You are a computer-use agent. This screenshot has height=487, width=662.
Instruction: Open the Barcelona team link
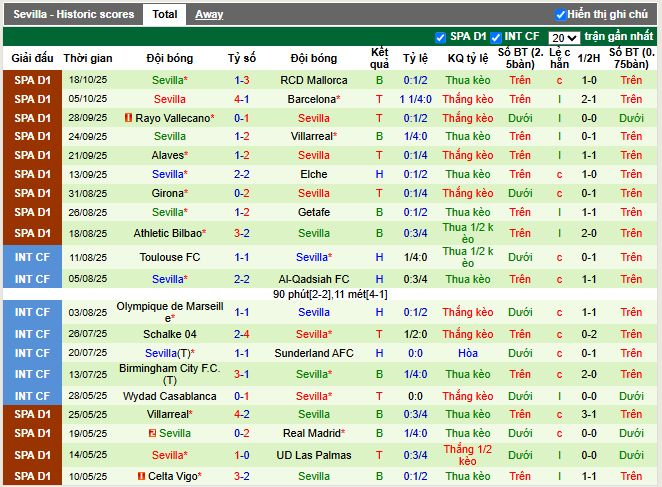(311, 99)
